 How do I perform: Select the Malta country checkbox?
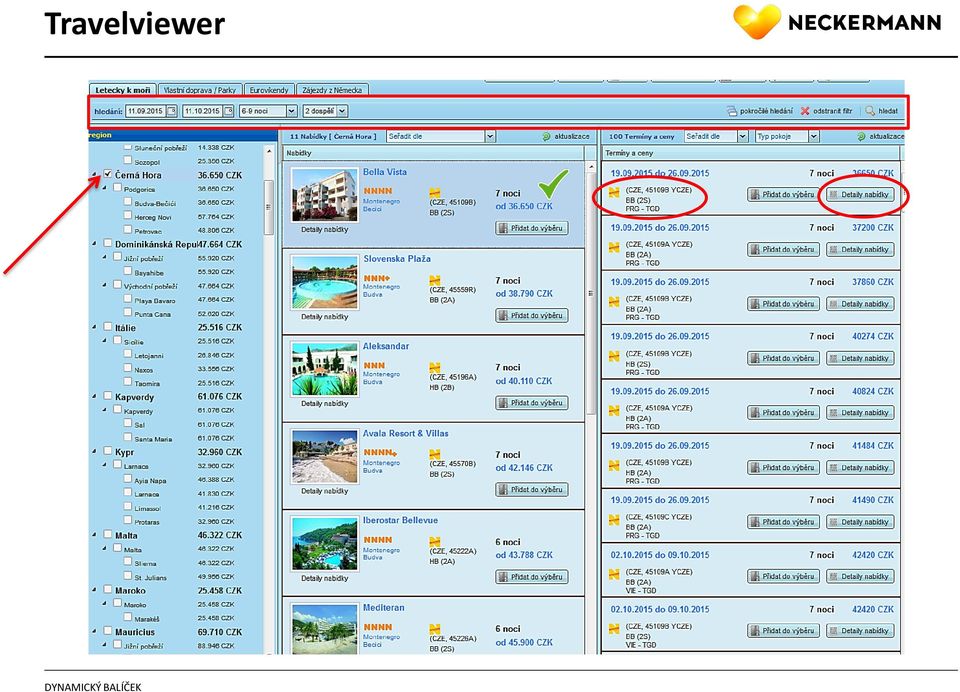[108, 535]
